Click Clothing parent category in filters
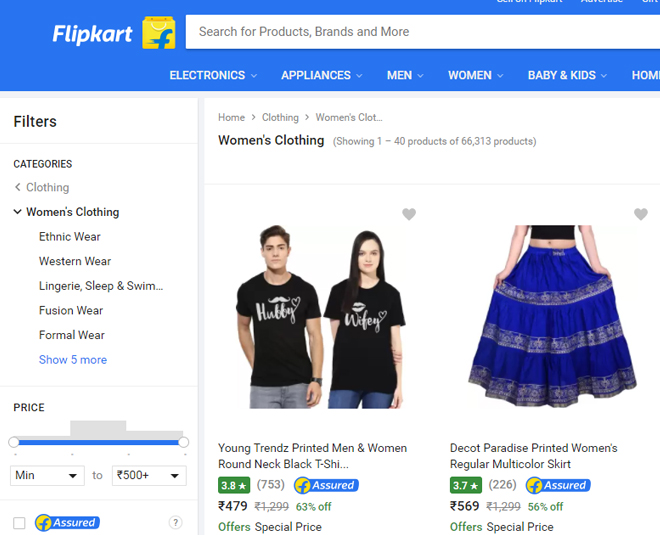This screenshot has height=535, width=660. [48, 187]
